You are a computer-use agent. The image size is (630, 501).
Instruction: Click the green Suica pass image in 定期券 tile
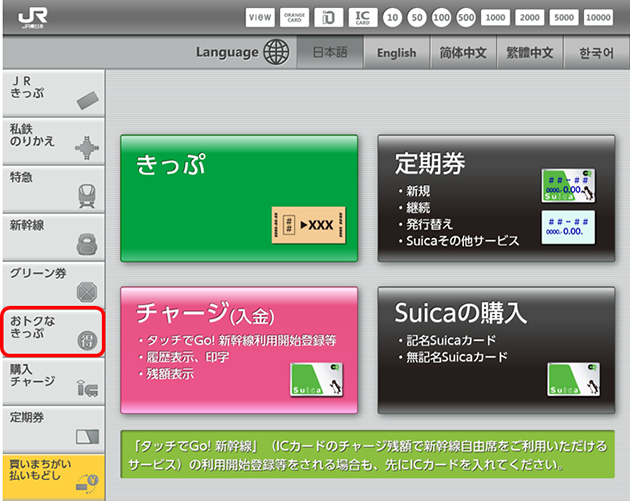click(x=568, y=185)
